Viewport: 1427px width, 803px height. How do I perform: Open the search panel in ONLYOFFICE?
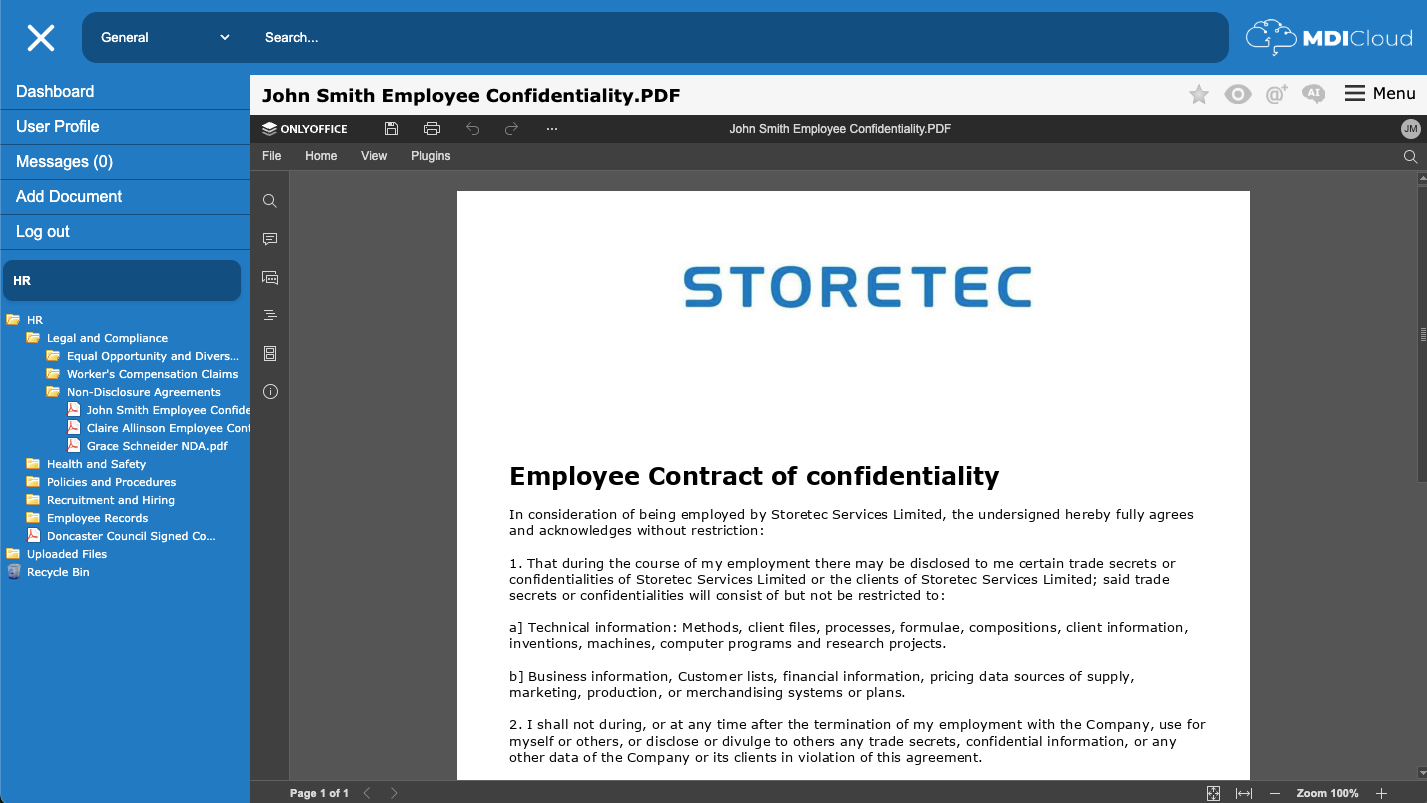coord(269,200)
